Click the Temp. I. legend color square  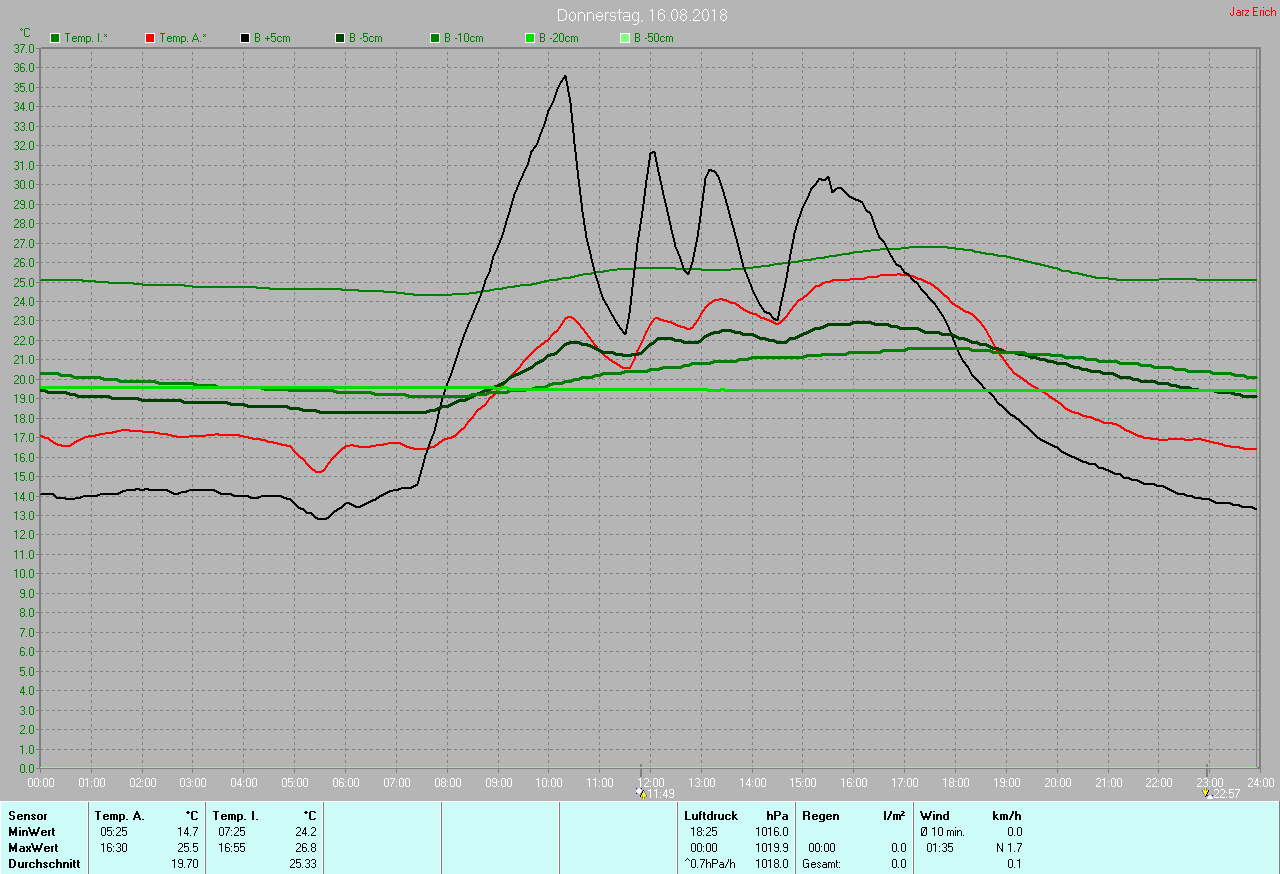click(55, 38)
